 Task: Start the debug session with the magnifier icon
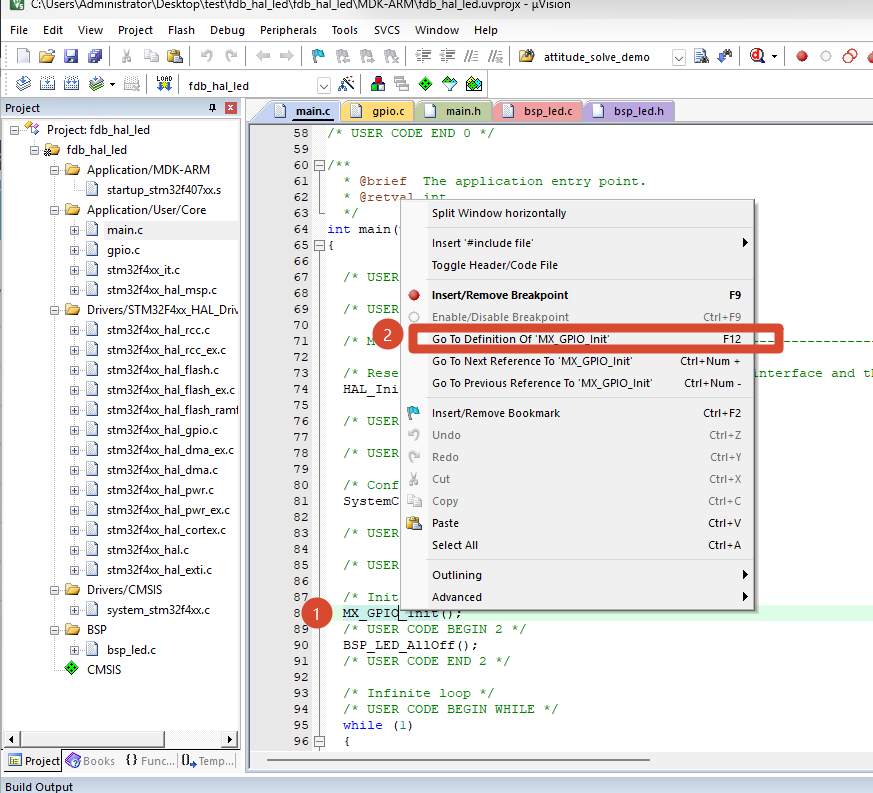pos(757,56)
